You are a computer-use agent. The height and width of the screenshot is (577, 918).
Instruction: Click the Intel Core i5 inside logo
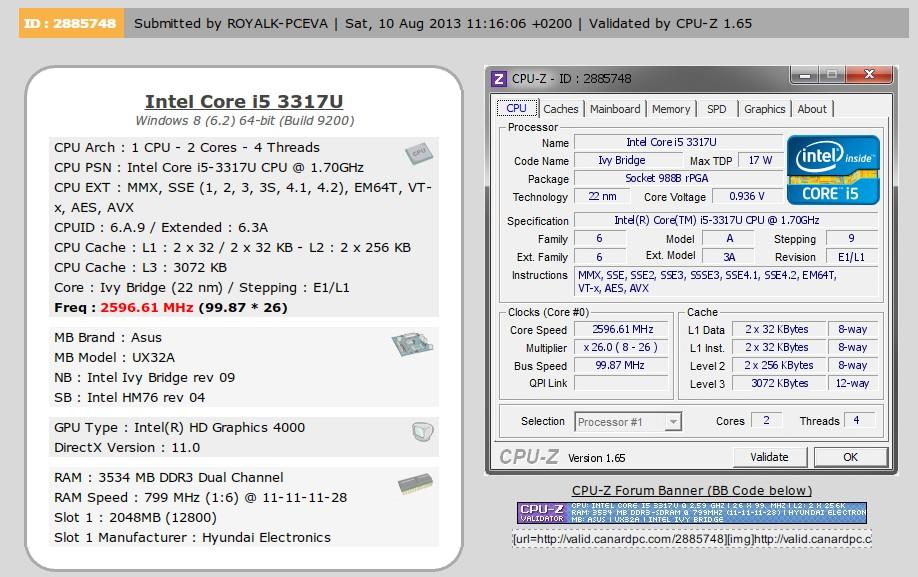[x=833, y=170]
